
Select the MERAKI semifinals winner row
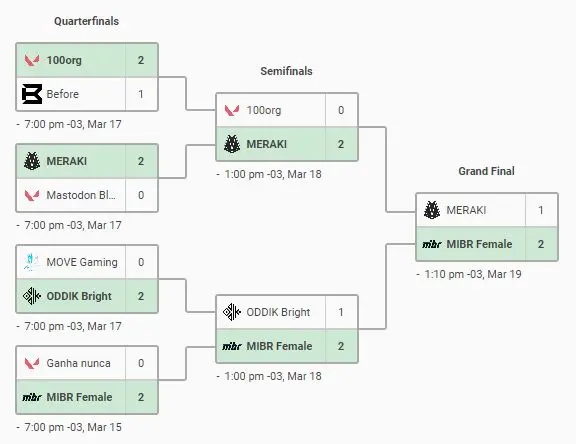287,144
